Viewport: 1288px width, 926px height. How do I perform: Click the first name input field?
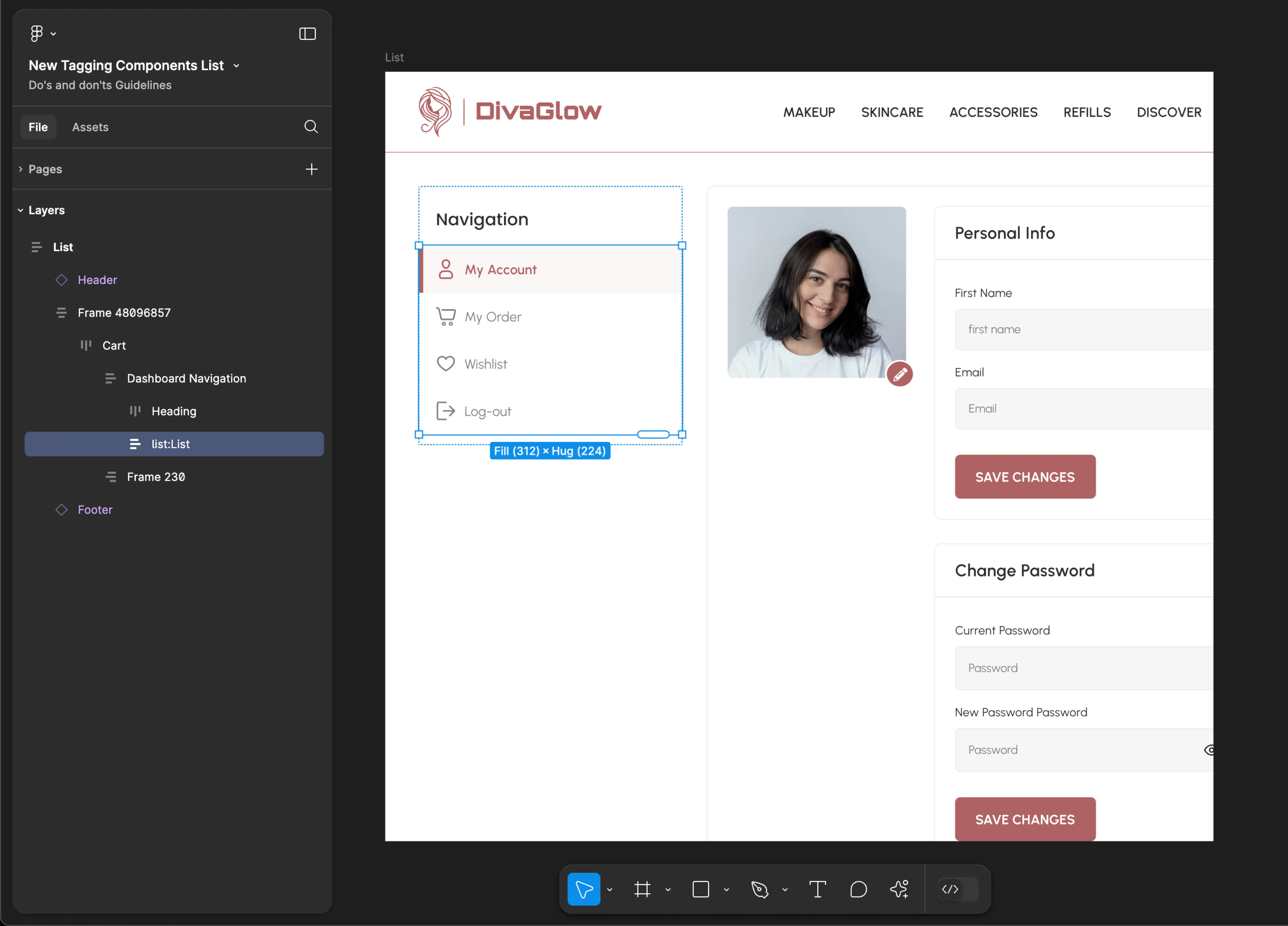point(1084,329)
